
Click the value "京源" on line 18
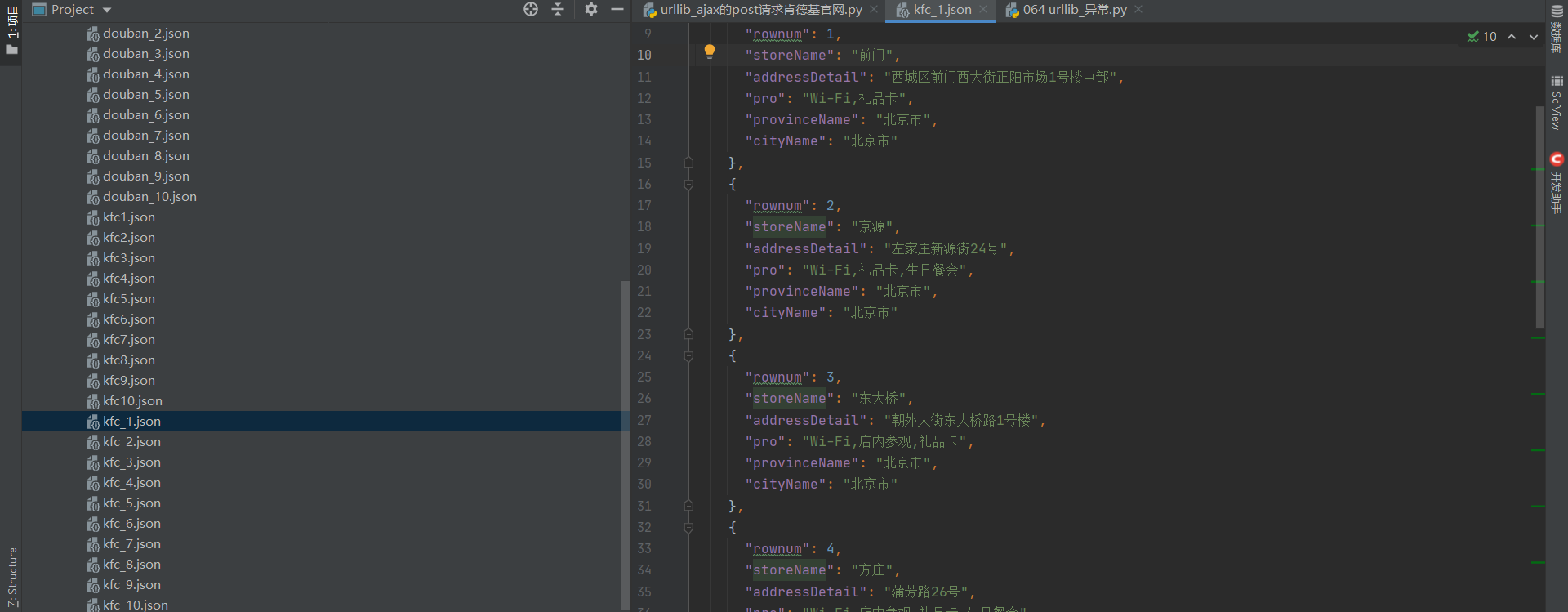(x=871, y=227)
